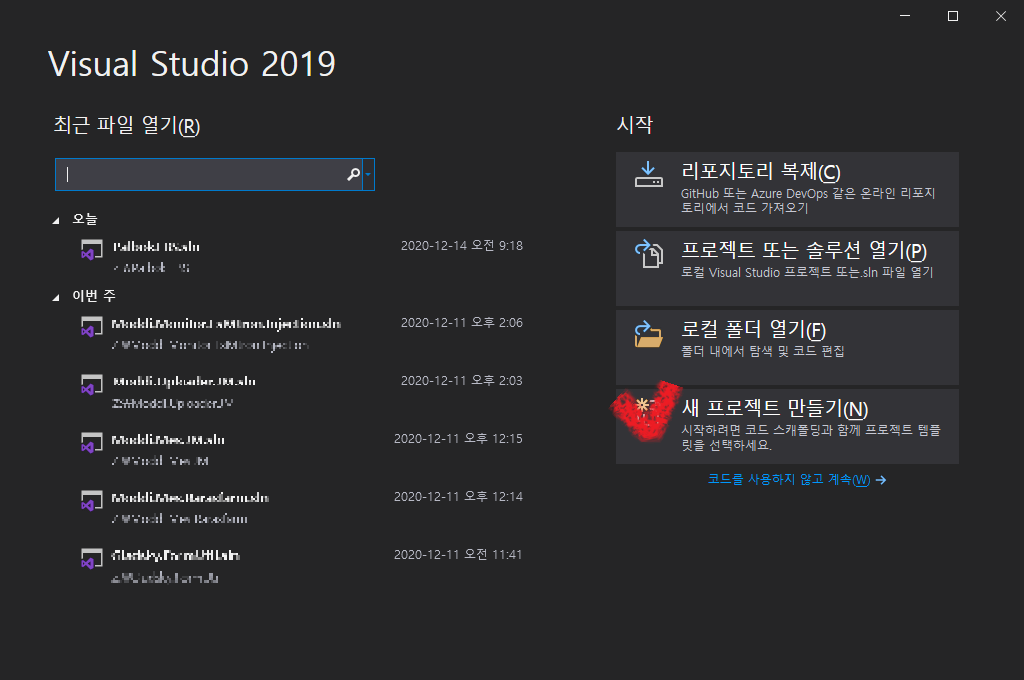1024x680 pixels.
Task: Click the 로컬 폴더 열기 folder icon
Action: pyautogui.click(x=648, y=334)
